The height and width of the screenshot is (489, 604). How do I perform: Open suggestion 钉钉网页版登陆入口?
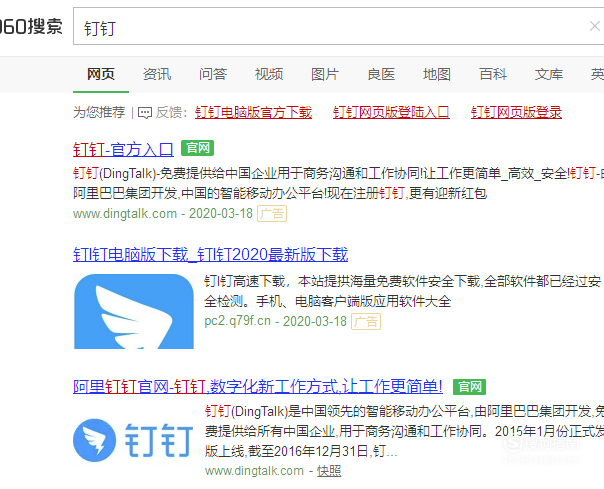[391, 112]
